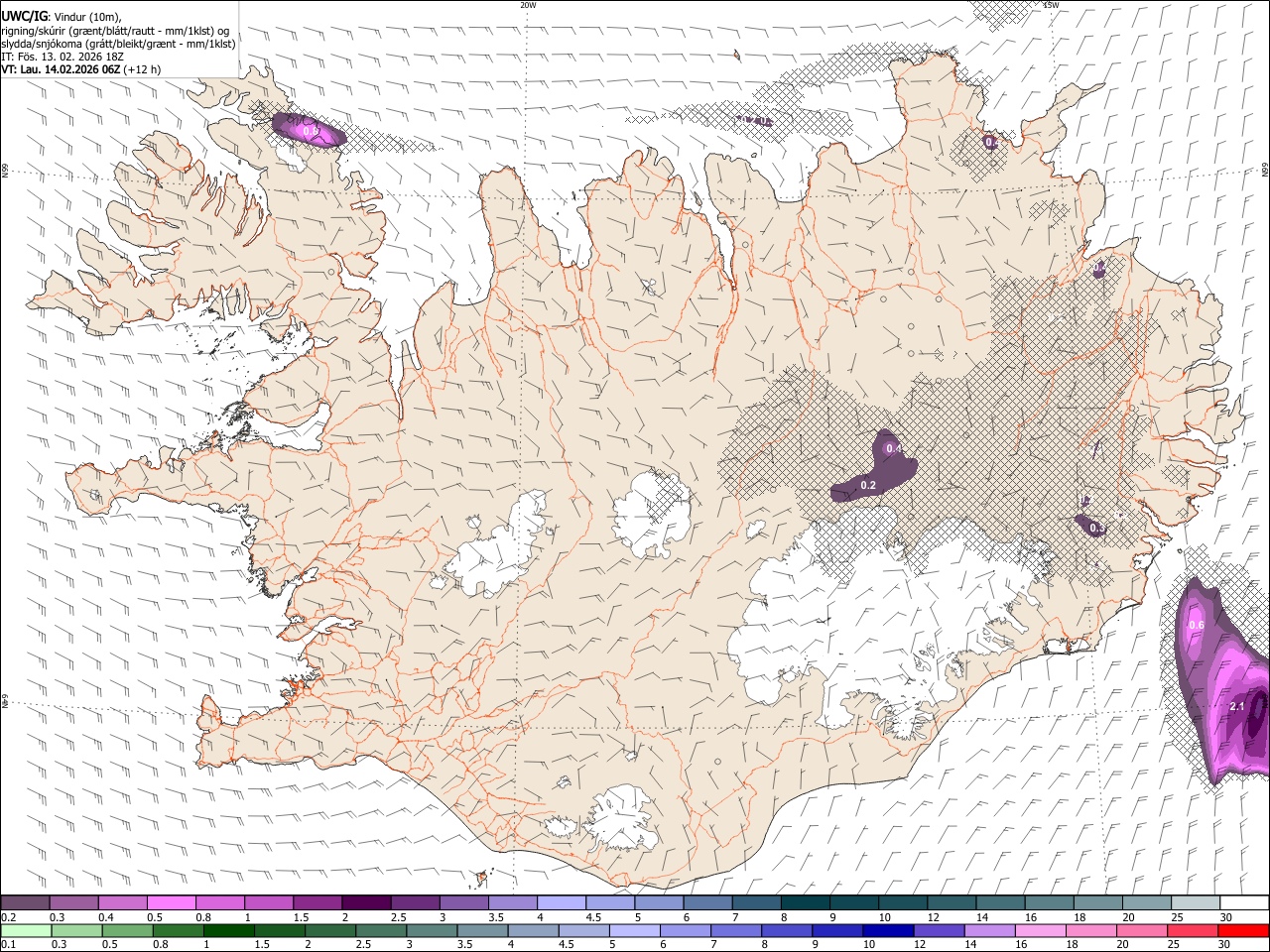The width and height of the screenshot is (1270, 952).
Task: Pick the dark purple 2 swatch in the top legend row
Action: pos(365,902)
